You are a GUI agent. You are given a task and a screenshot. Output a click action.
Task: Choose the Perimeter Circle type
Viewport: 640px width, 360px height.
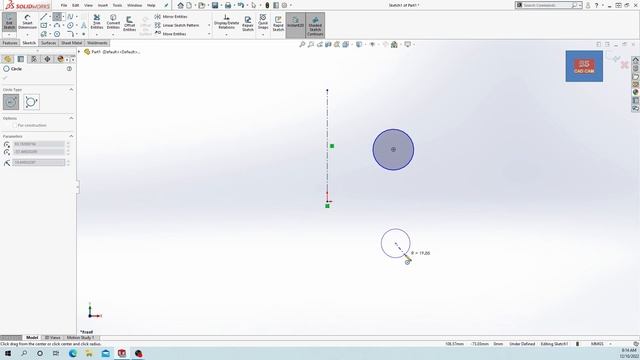tap(31, 102)
